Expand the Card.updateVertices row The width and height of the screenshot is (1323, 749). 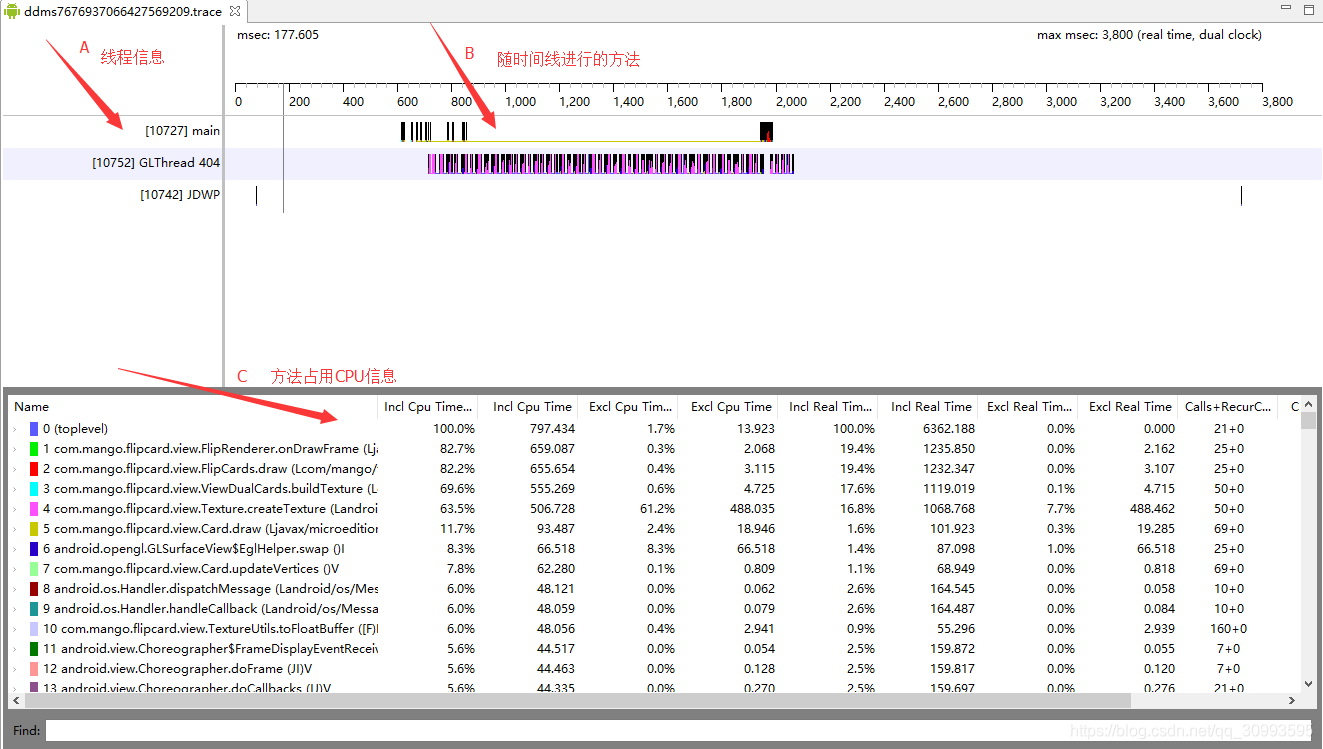(x=15, y=569)
